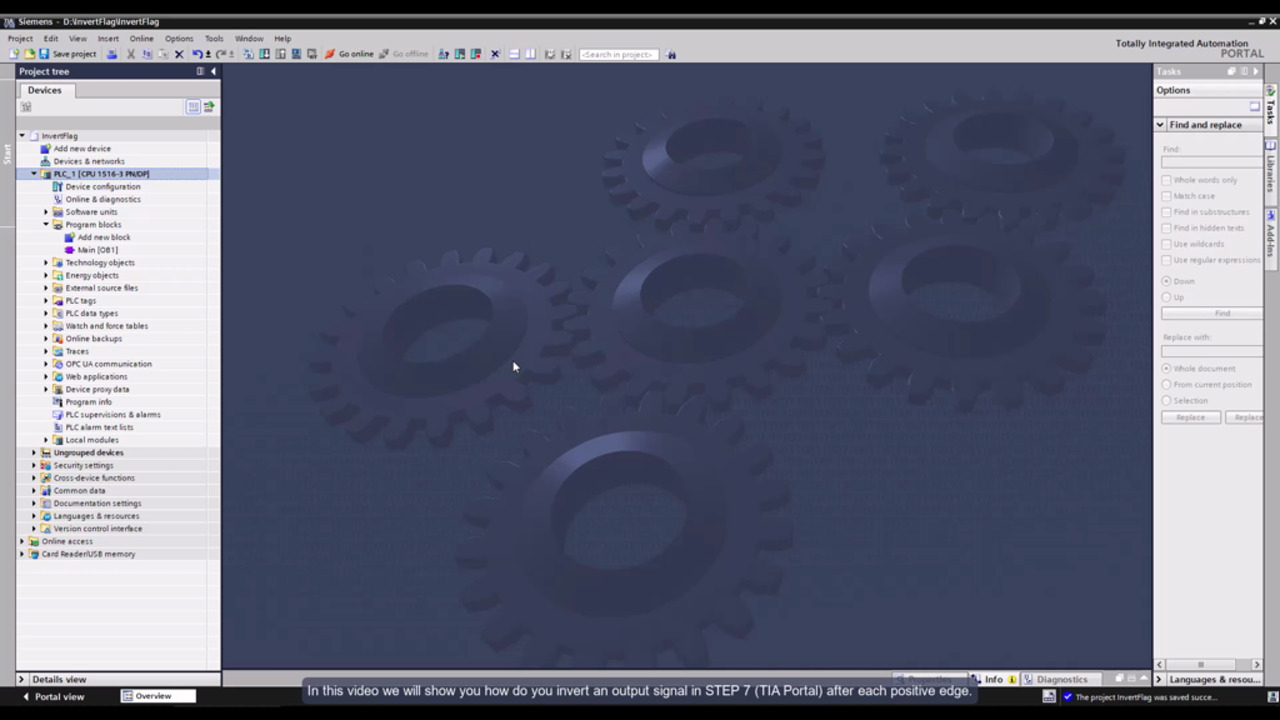Select the 'Up' search direction radio button
Viewport: 1280px width, 720px height.
[1166, 297]
